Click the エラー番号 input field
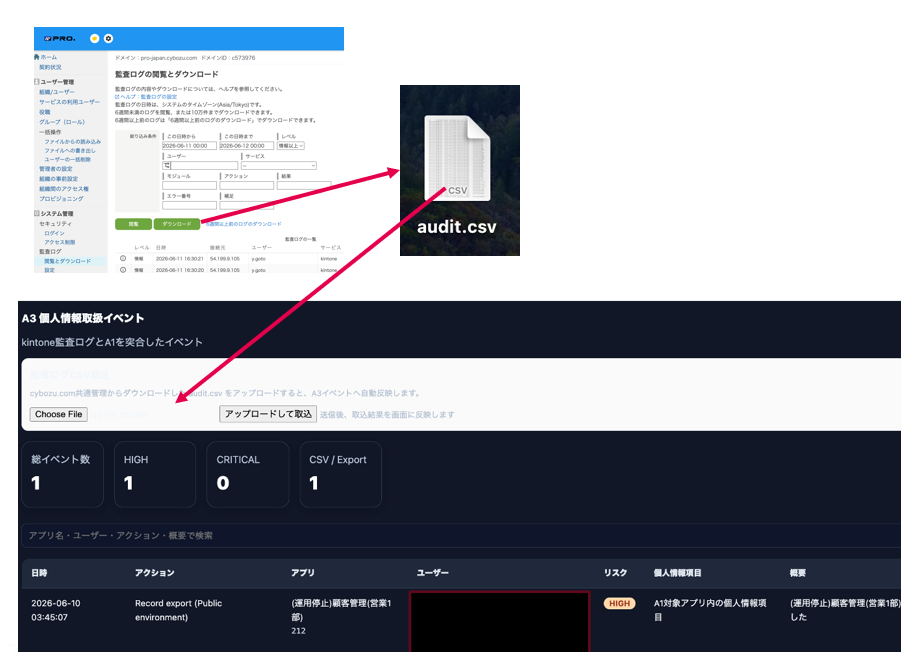This screenshot has width=901, height=652. coord(189,205)
